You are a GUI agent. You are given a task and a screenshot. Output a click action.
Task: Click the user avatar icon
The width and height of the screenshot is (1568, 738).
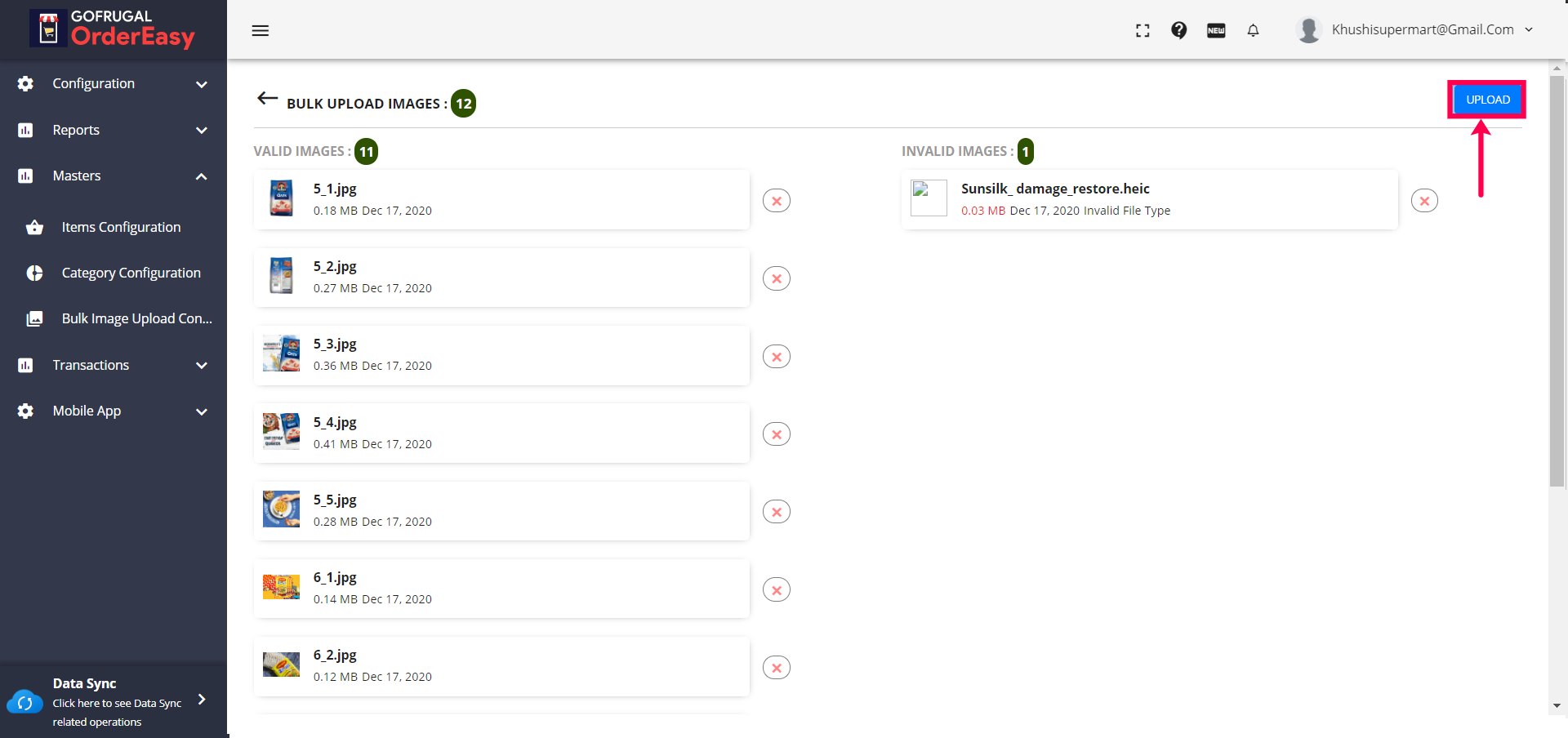[1309, 30]
